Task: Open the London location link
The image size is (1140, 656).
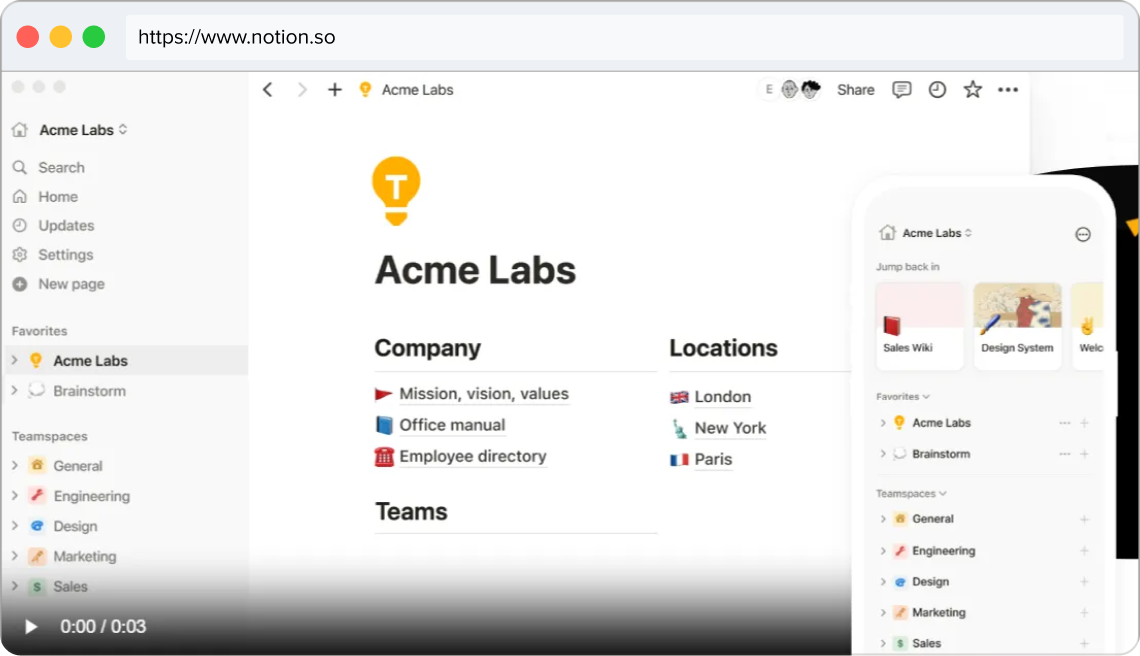Action: (722, 396)
